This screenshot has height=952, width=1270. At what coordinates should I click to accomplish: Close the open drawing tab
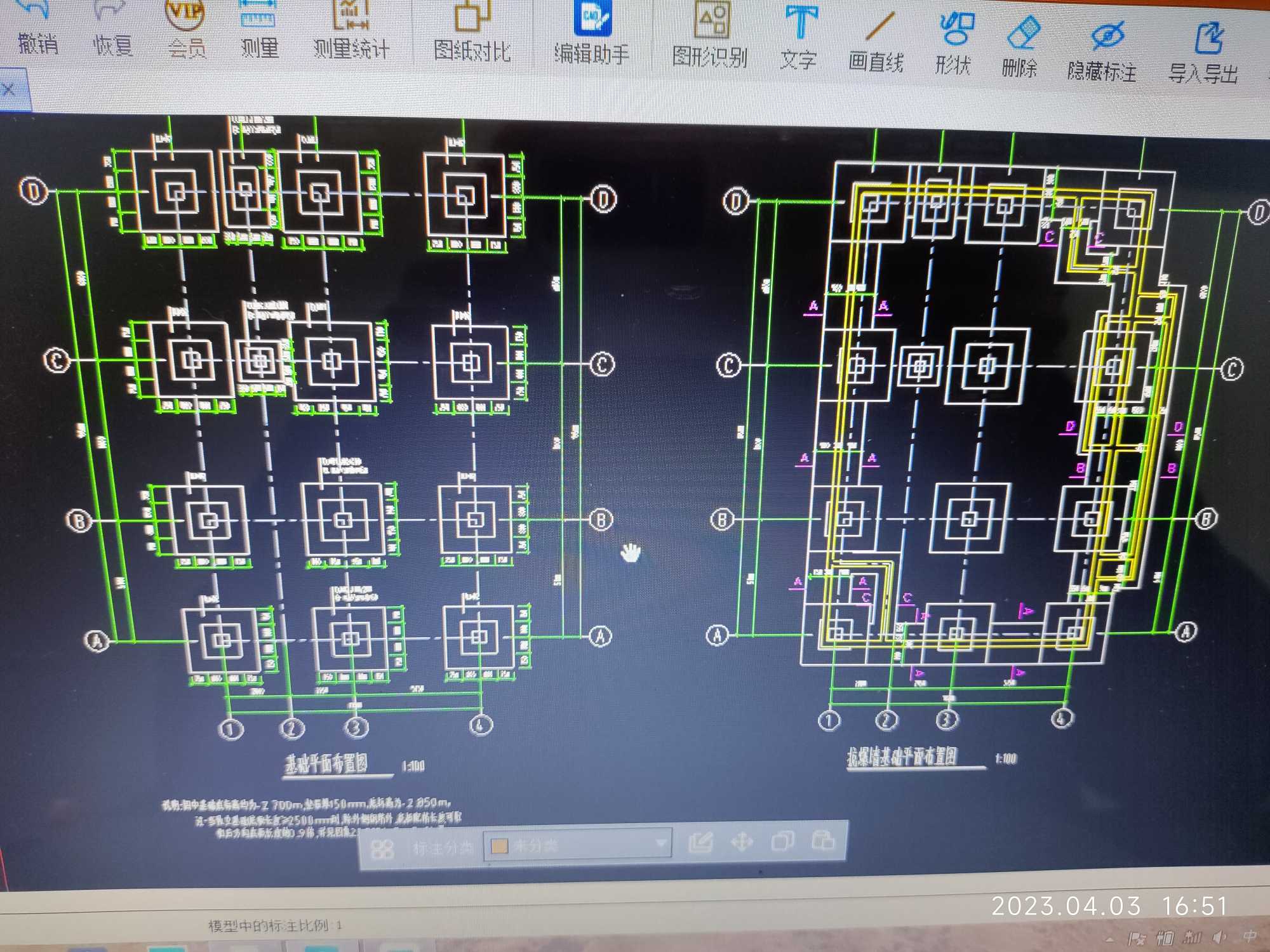[9, 89]
